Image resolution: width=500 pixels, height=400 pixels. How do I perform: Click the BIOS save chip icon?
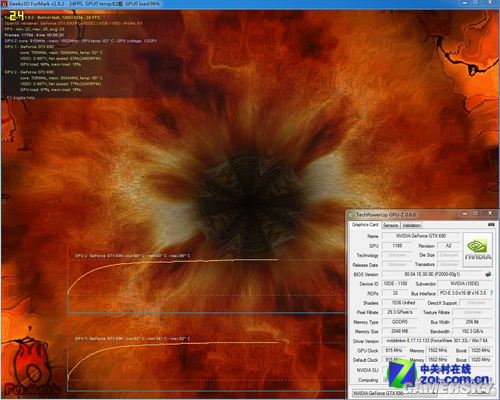point(488,274)
